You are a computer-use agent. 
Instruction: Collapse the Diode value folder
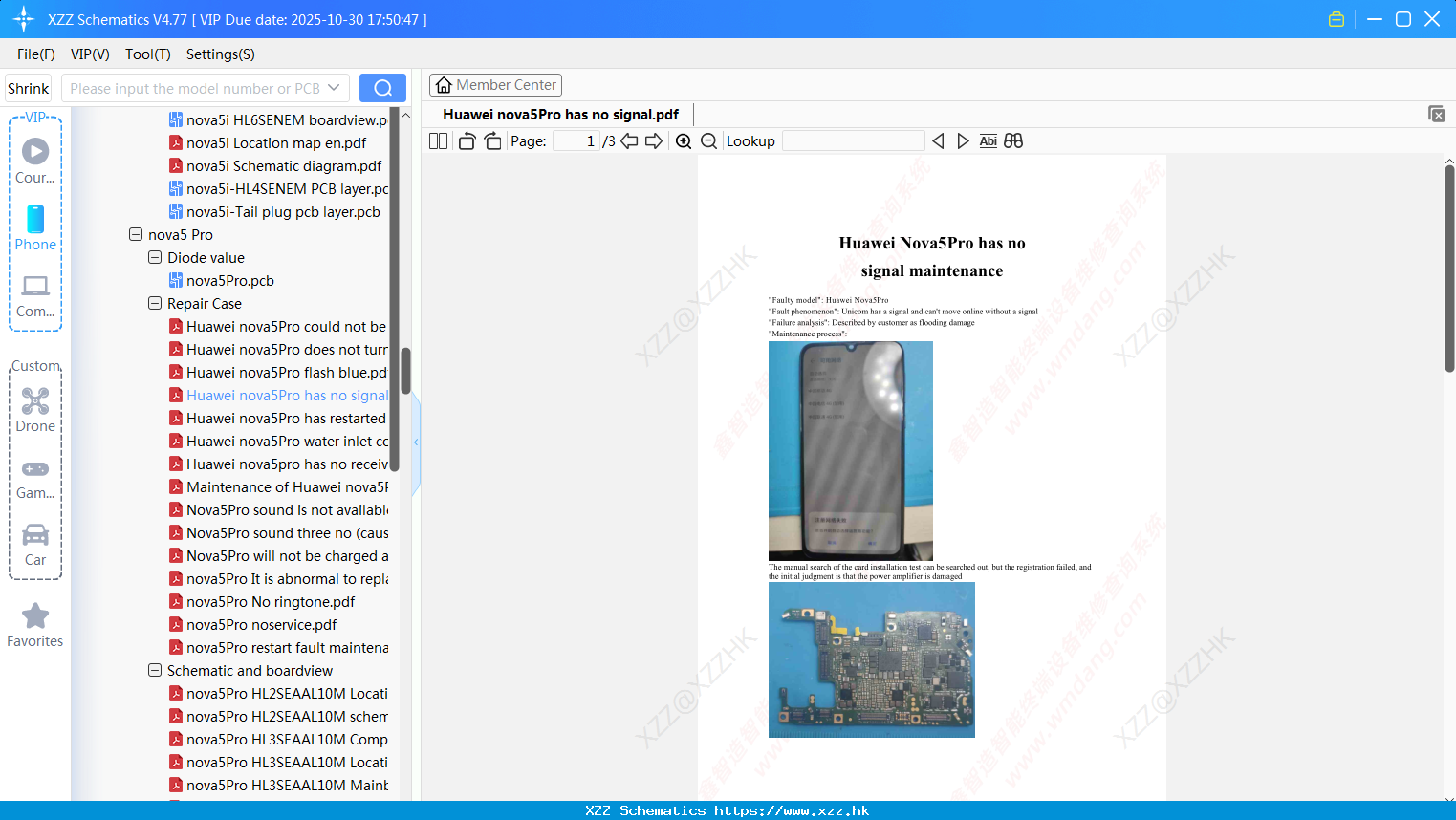155,257
